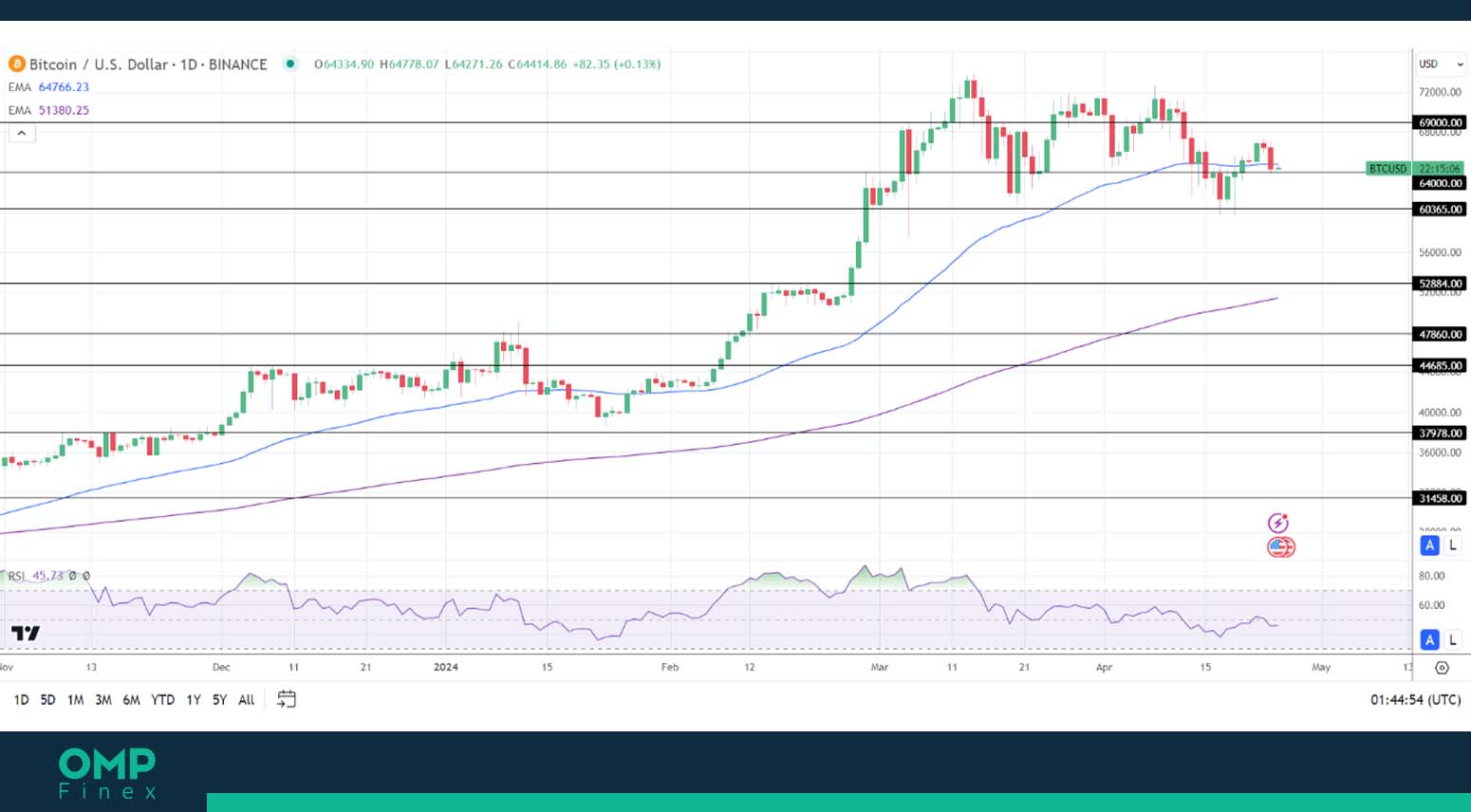Viewport: 1471px width, 812px height.
Task: Toggle auto scale A on RSI pane
Action: [1429, 640]
